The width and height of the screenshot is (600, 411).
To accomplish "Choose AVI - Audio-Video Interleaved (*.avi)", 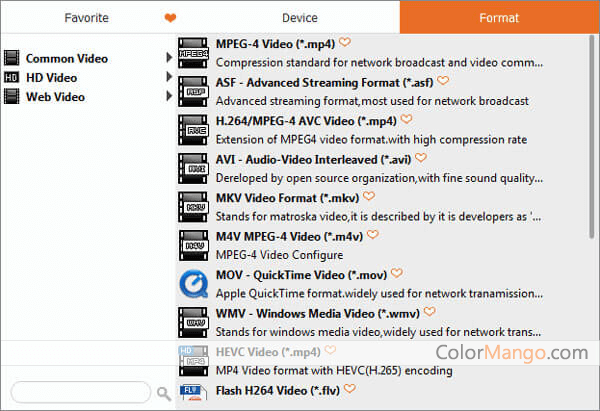I will pos(313,160).
